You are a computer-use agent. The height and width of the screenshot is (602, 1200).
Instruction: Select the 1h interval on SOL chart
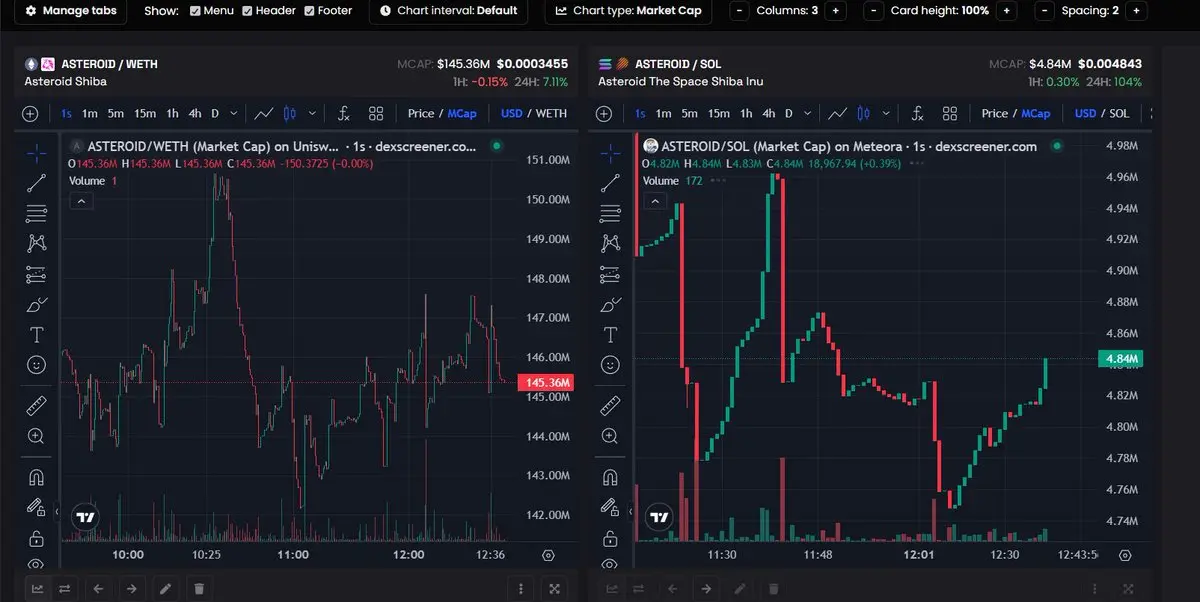click(746, 114)
